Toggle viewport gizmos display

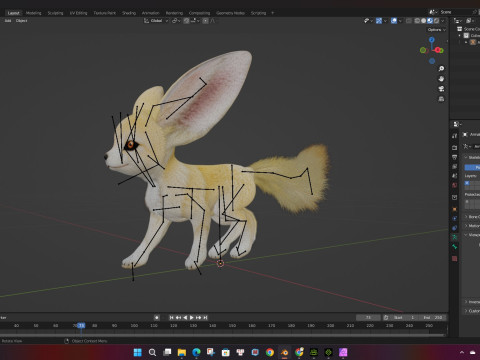point(379,21)
